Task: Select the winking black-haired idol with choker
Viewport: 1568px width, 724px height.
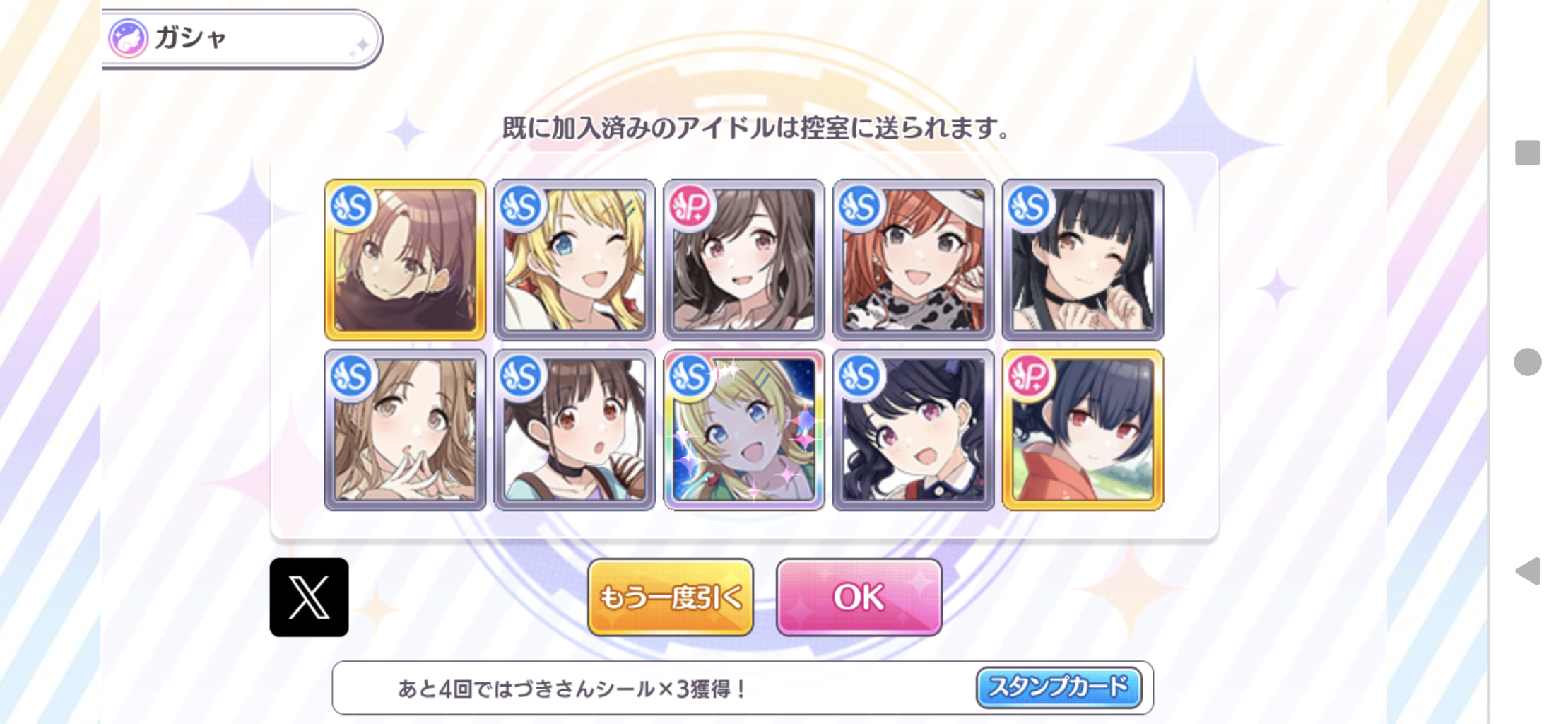Action: tap(1083, 259)
